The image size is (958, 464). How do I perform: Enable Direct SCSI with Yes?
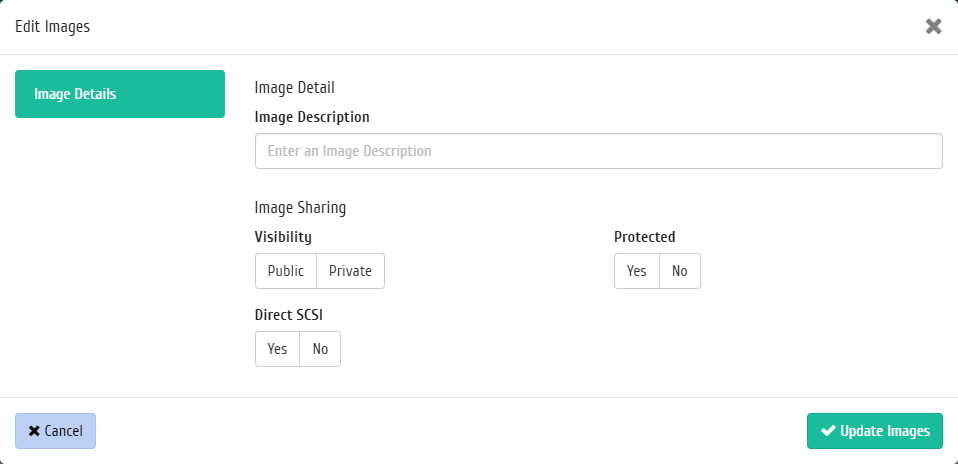point(277,349)
